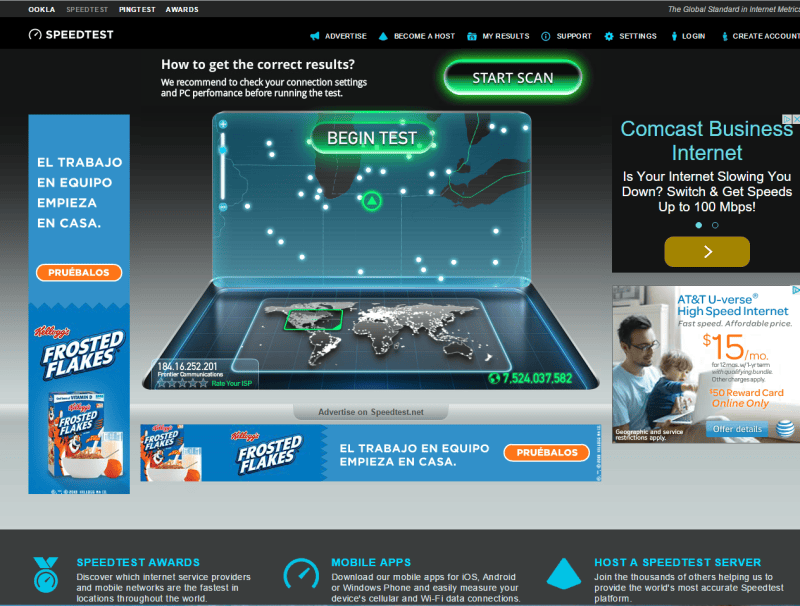This screenshot has height=606, width=800.
Task: Click the map zoom slider handle
Action: [223, 150]
